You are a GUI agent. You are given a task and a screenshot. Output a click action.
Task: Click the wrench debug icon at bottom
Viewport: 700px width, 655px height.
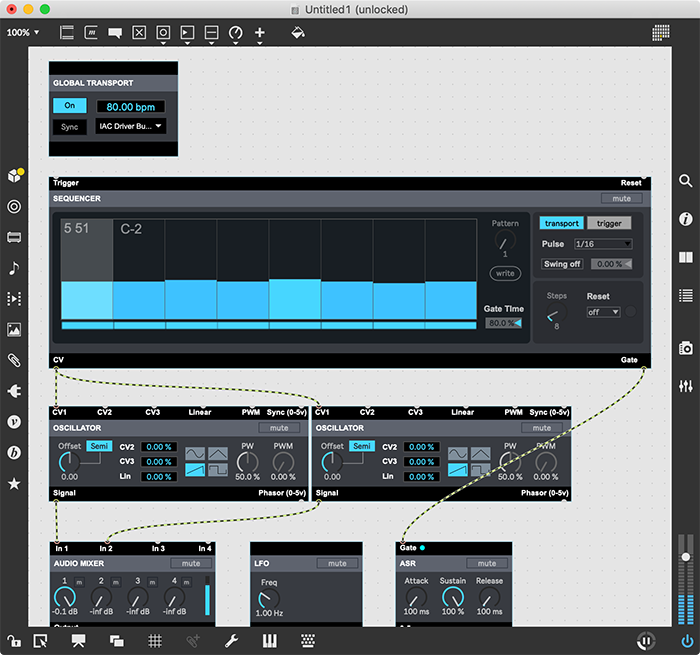[x=231, y=641]
